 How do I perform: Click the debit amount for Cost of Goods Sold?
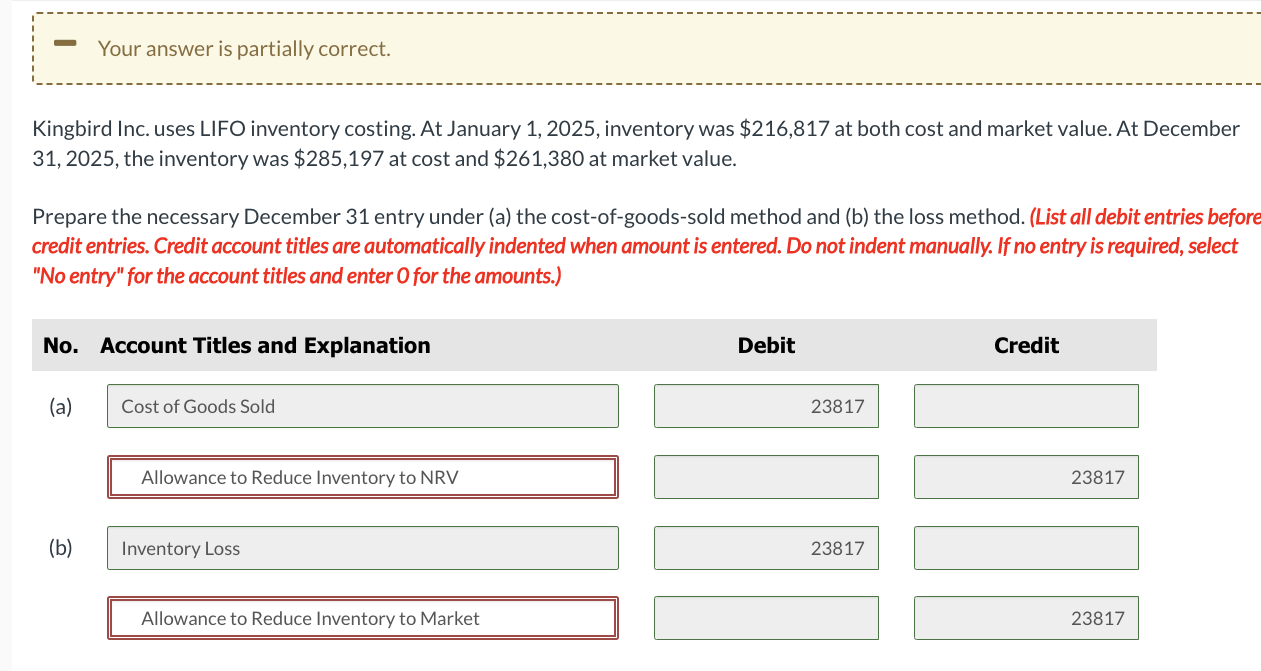[x=766, y=406]
